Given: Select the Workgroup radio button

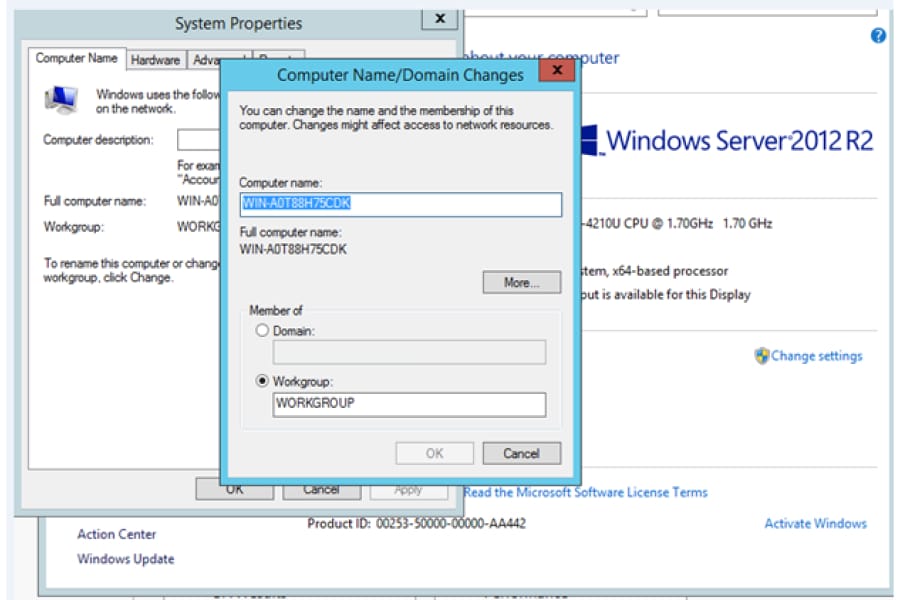Looking at the screenshot, I should pos(262,381).
